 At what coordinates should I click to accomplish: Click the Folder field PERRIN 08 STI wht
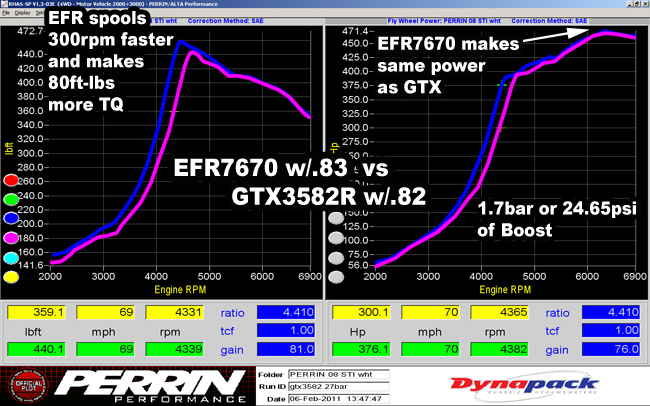click(339, 374)
